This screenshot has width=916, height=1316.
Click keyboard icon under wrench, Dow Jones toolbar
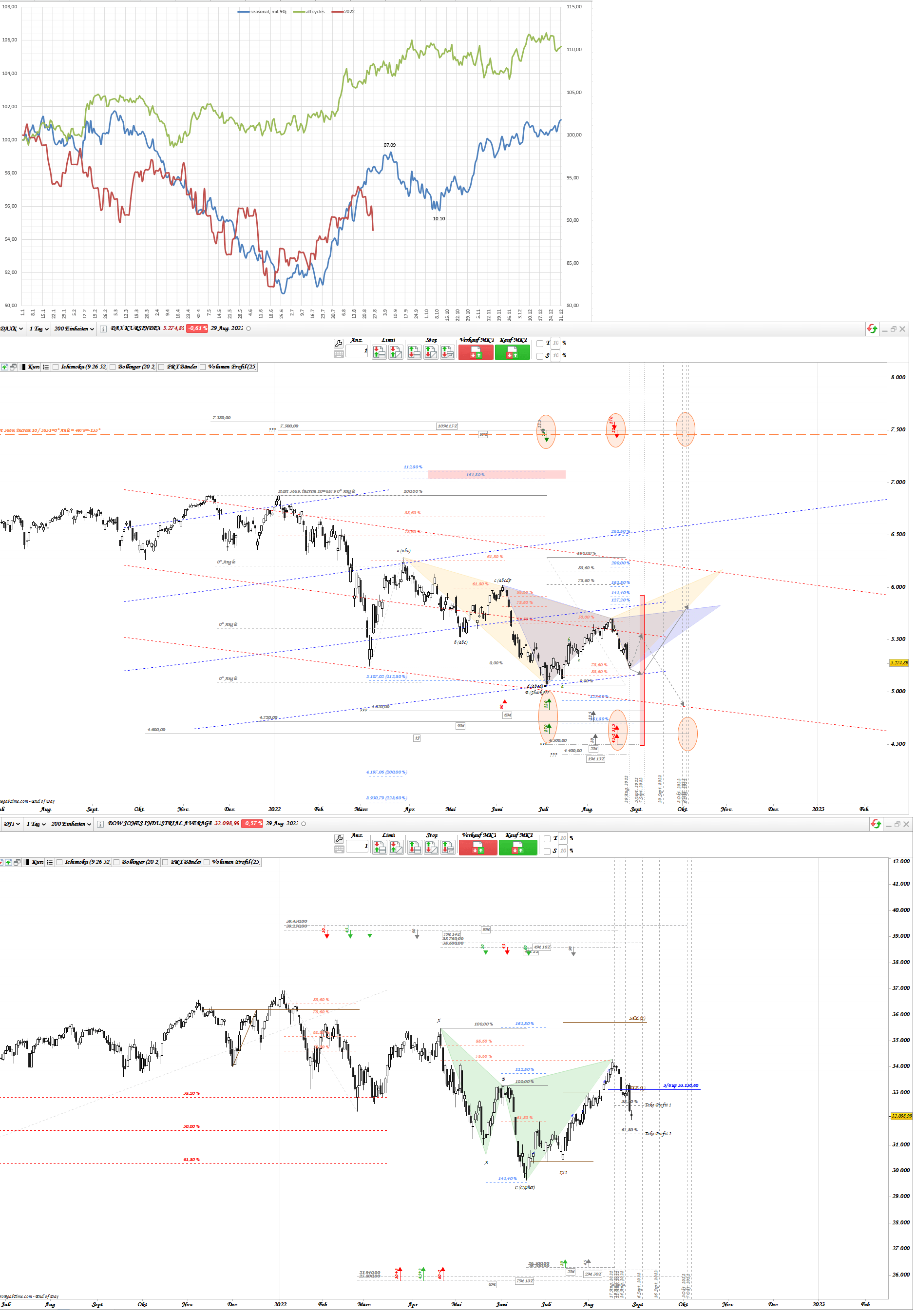tap(339, 850)
